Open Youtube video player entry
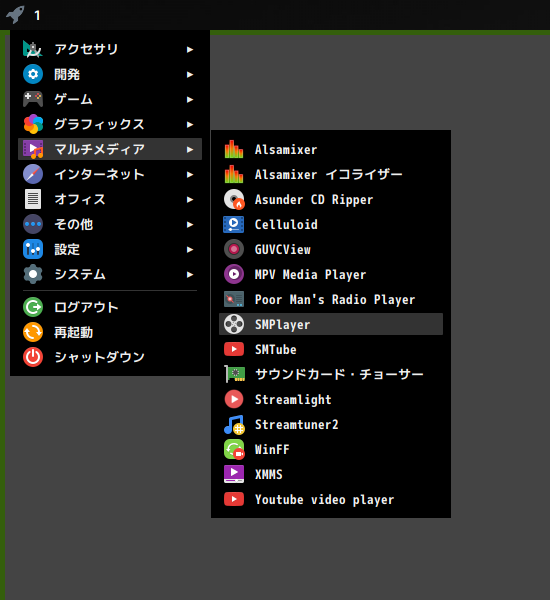The height and width of the screenshot is (600, 550). pyautogui.click(x=331, y=499)
